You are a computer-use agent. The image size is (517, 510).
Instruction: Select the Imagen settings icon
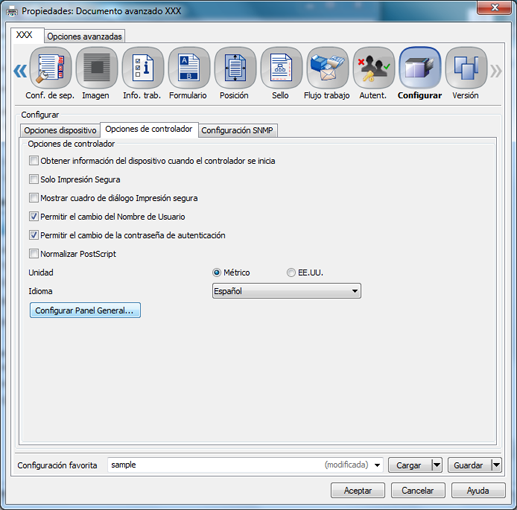[x=96, y=68]
